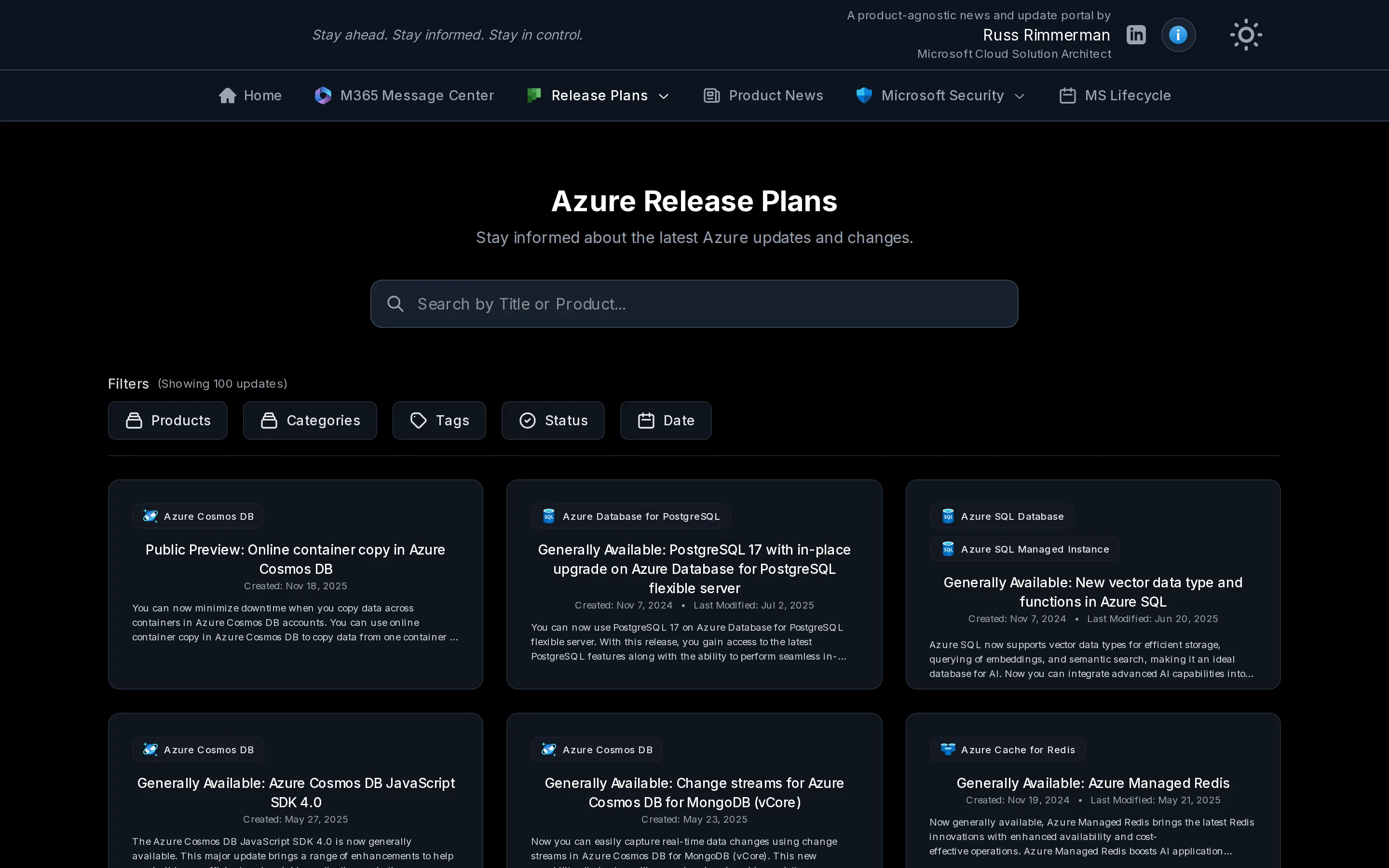Click the Date filter calendar icon
The height and width of the screenshot is (868, 1389).
(646, 420)
